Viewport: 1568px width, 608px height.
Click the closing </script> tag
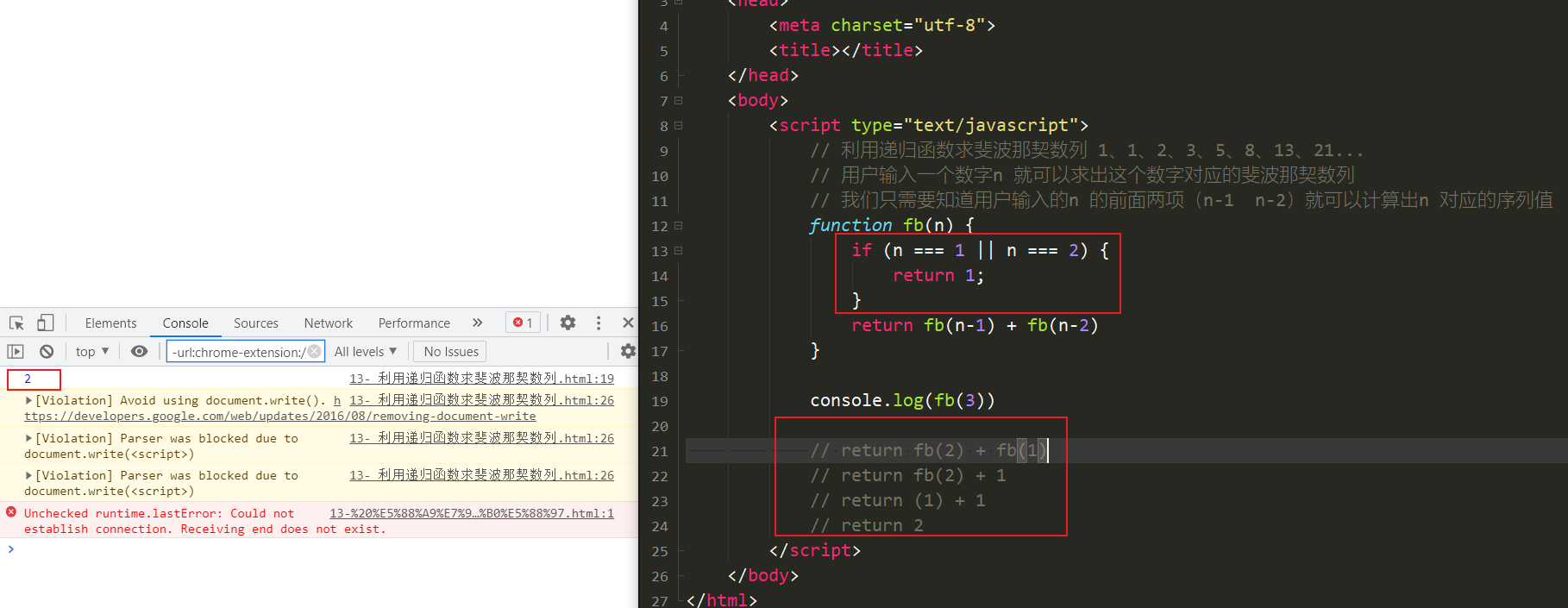(814, 550)
